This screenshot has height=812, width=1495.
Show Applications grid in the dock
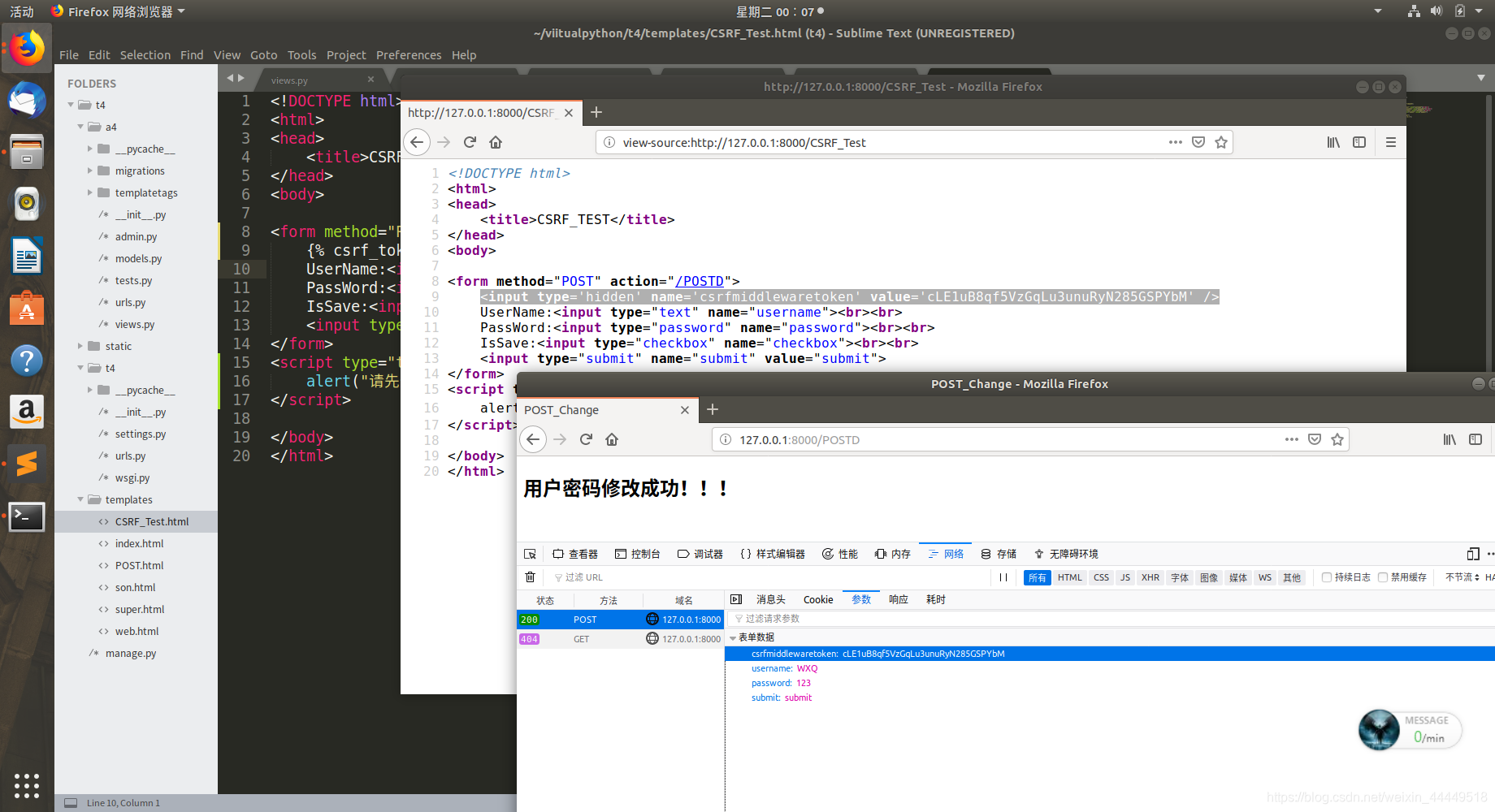27,785
